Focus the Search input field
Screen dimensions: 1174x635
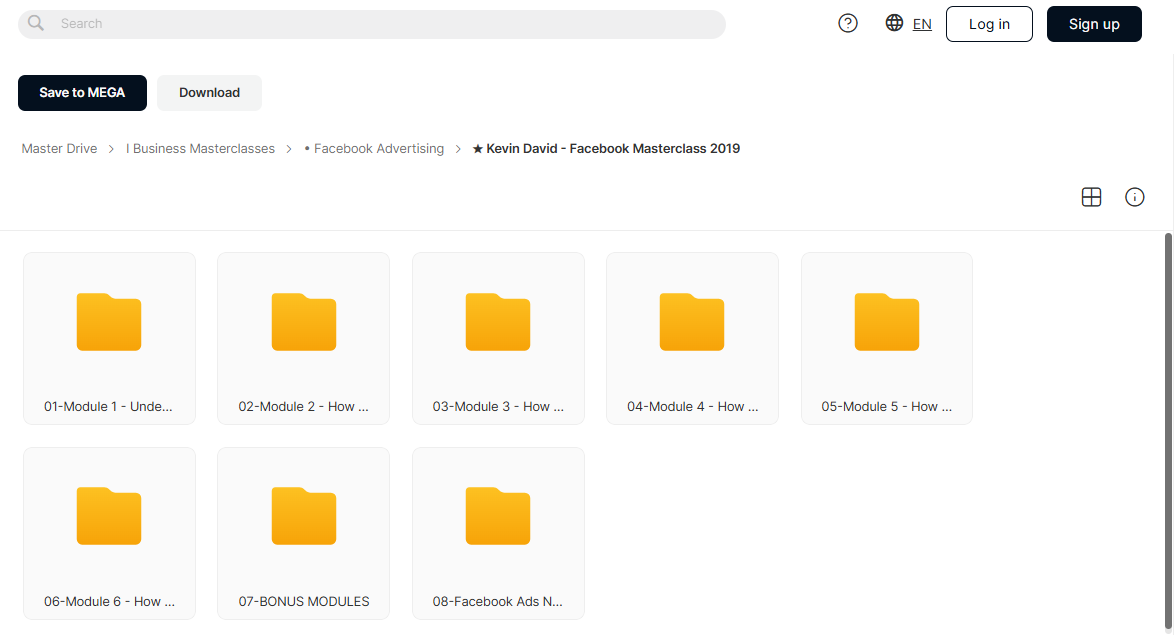click(372, 24)
